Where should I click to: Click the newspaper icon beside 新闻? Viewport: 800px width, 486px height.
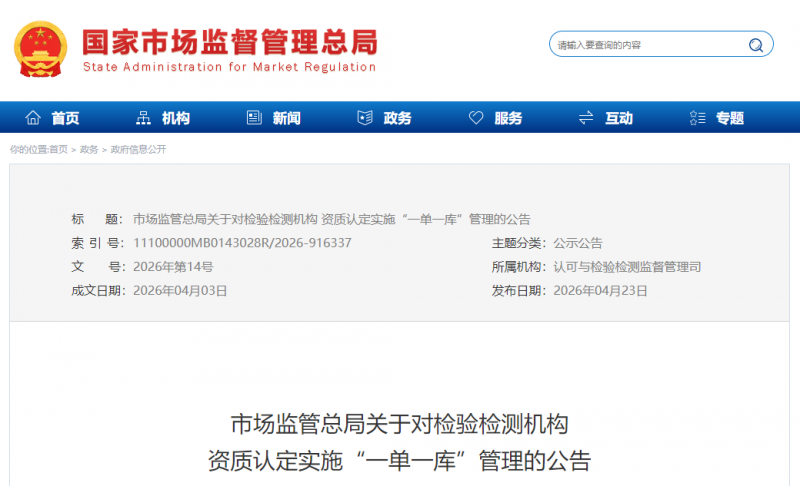254,118
